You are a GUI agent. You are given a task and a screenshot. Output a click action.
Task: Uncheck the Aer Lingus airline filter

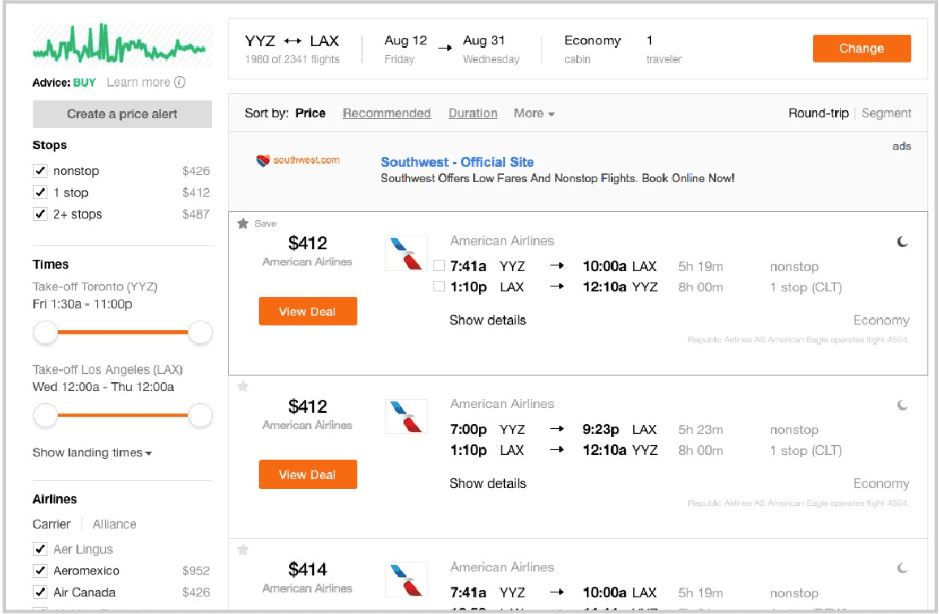click(x=41, y=549)
